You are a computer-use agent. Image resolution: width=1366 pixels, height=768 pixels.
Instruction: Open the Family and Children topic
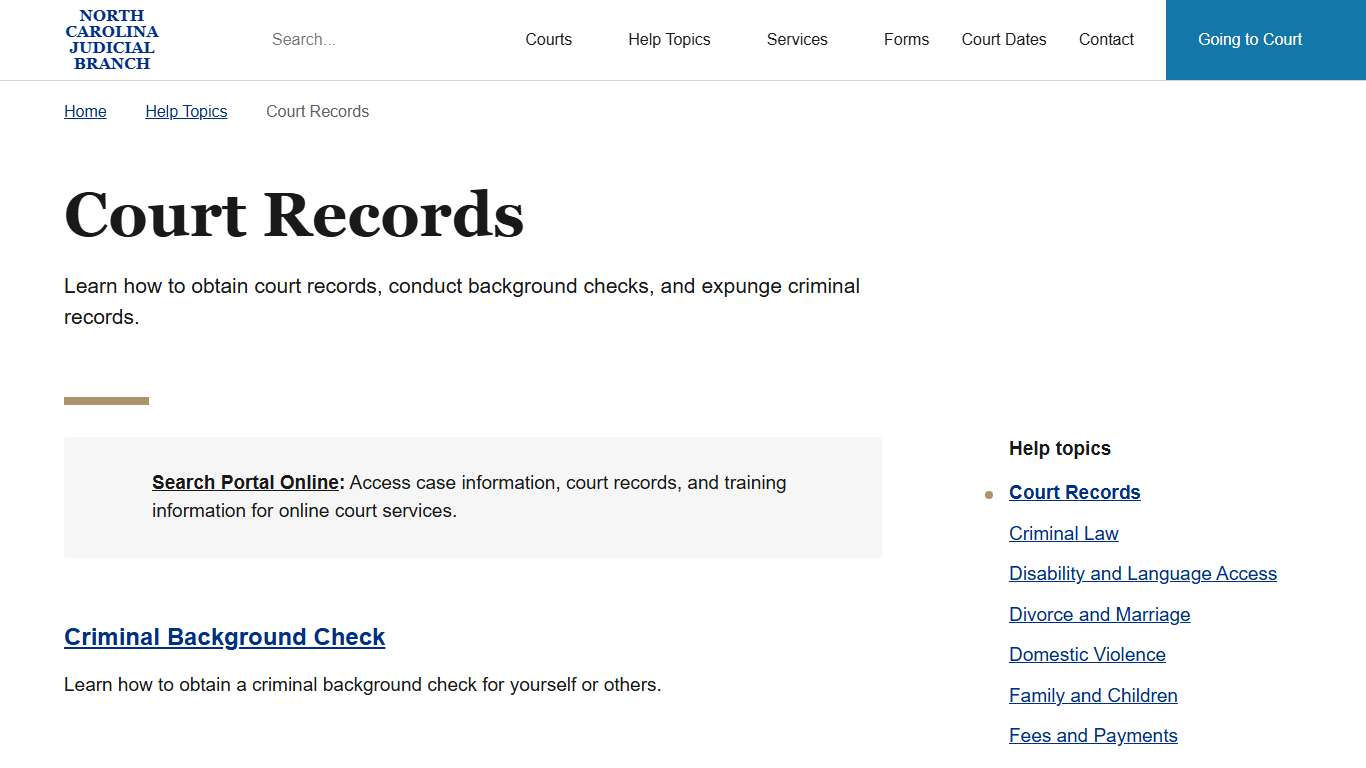pyautogui.click(x=1093, y=695)
